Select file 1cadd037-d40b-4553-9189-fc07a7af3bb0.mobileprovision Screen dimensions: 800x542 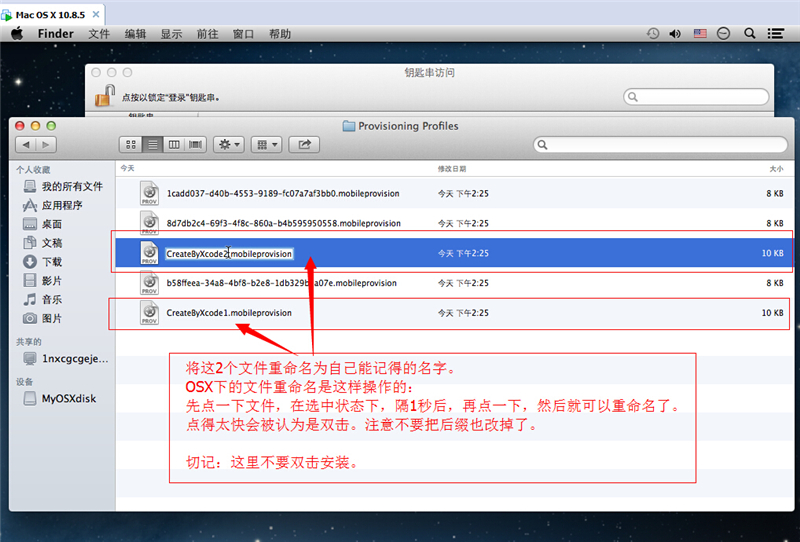(454, 193)
